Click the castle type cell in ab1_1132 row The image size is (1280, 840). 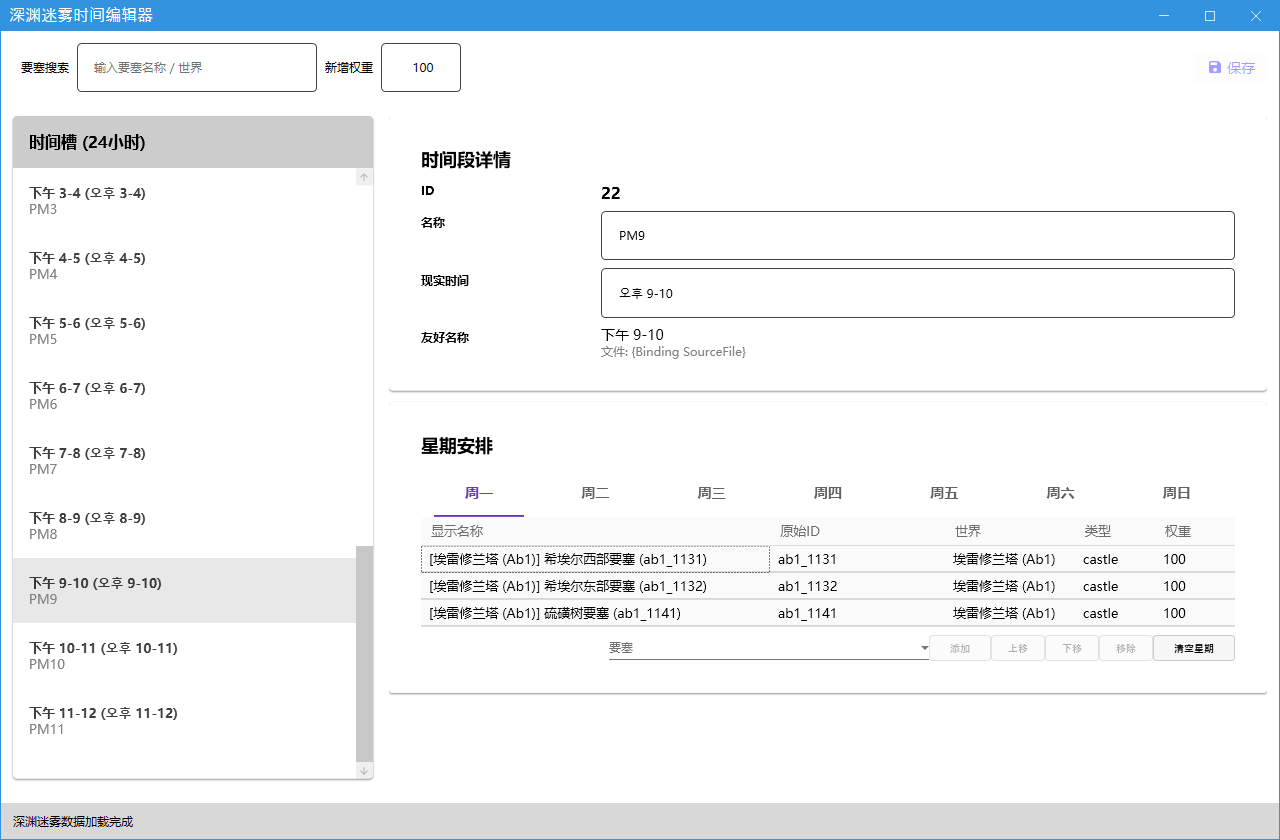point(1115,586)
